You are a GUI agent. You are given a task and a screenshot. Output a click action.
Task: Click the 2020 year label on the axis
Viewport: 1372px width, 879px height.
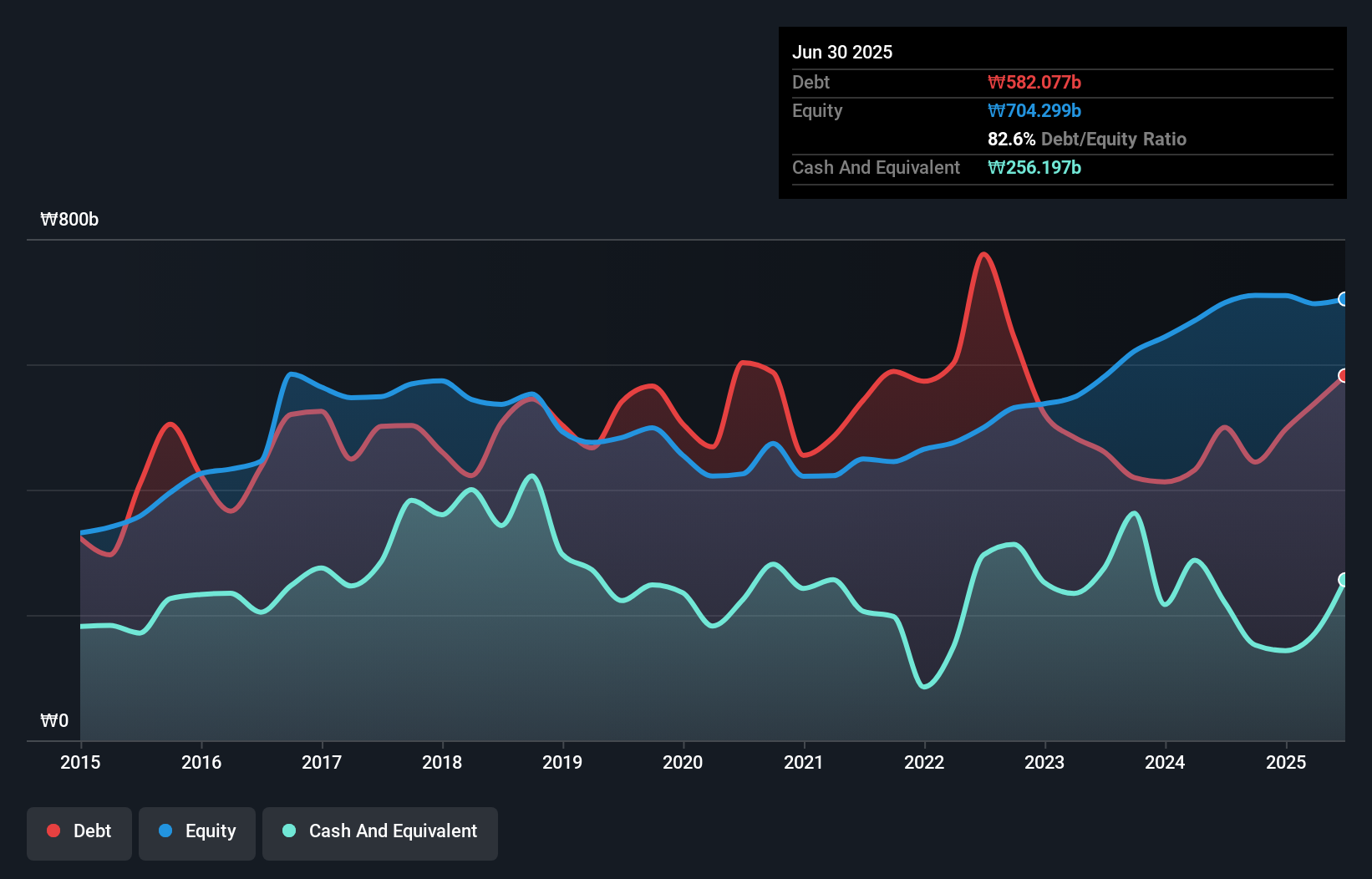tap(683, 762)
